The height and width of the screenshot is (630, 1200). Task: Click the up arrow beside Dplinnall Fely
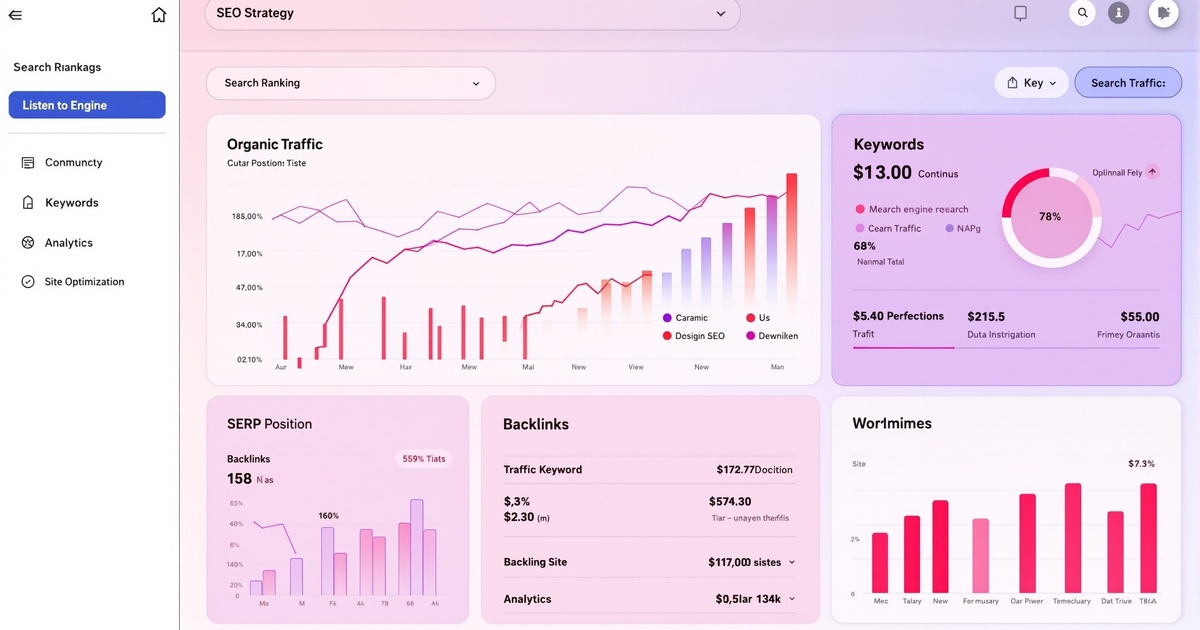1152,172
